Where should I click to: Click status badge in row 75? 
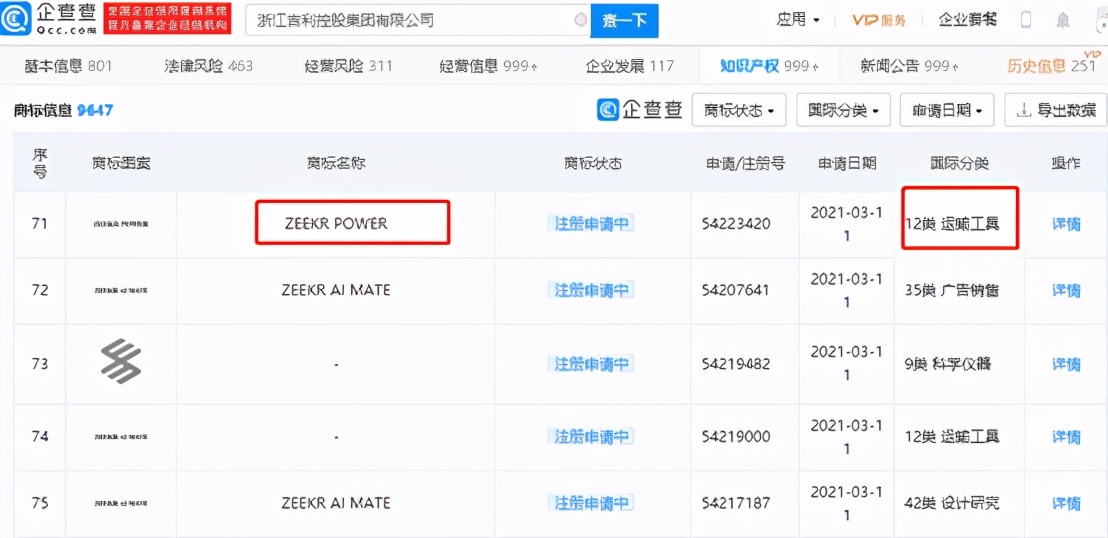[591, 503]
